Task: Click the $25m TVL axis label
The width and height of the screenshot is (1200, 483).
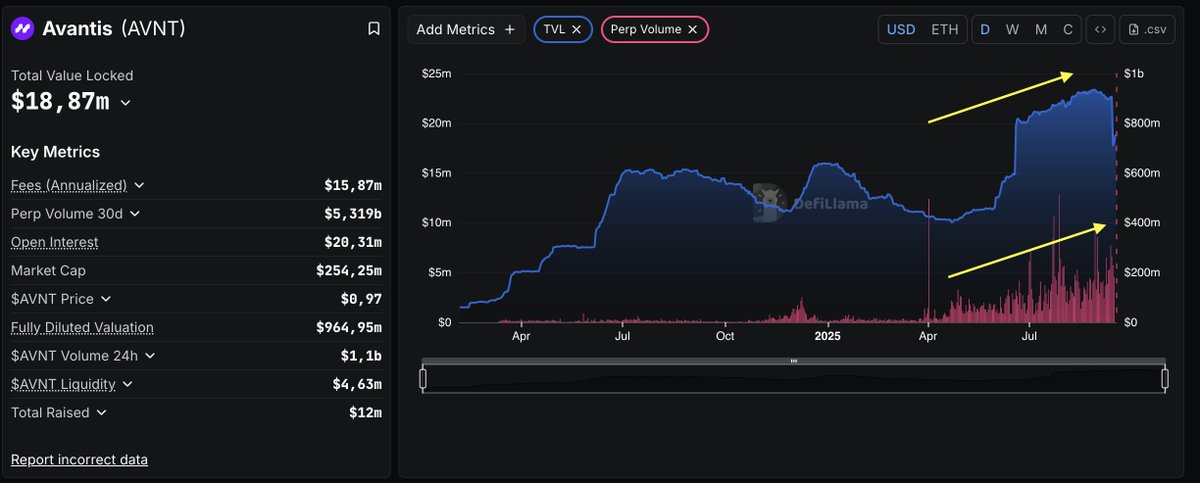Action: pyautogui.click(x=436, y=73)
